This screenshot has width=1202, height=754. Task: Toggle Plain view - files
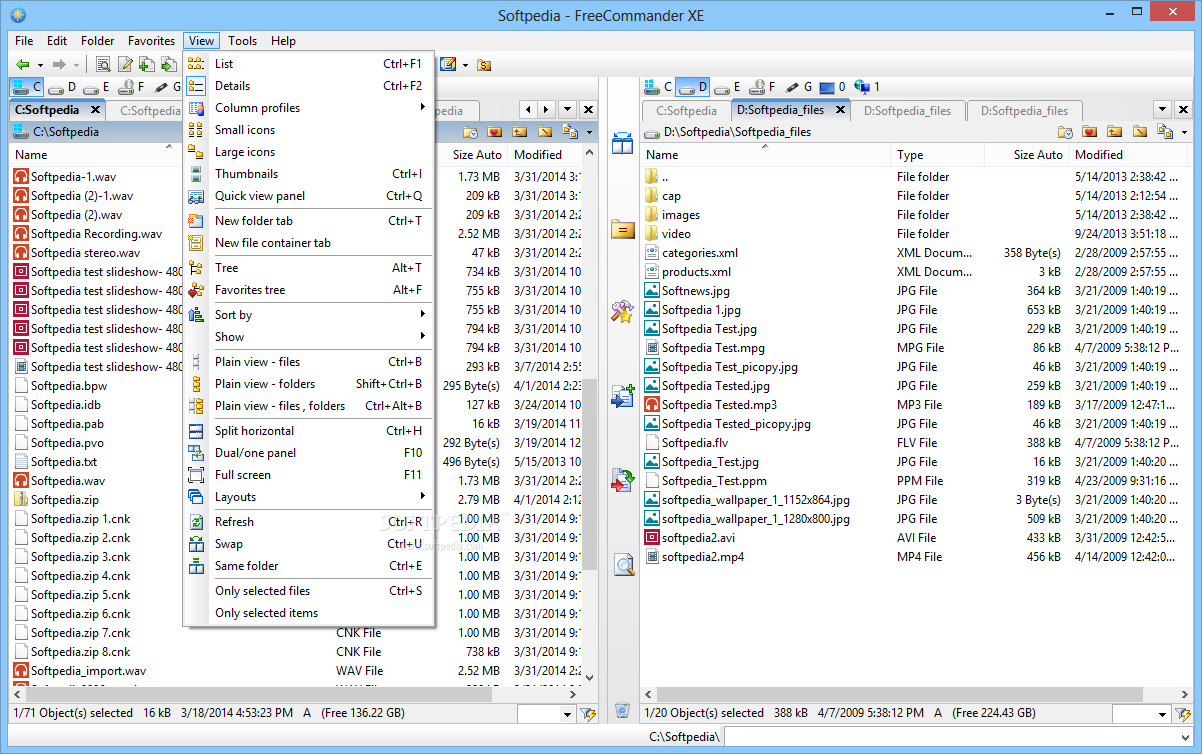[x=309, y=362]
